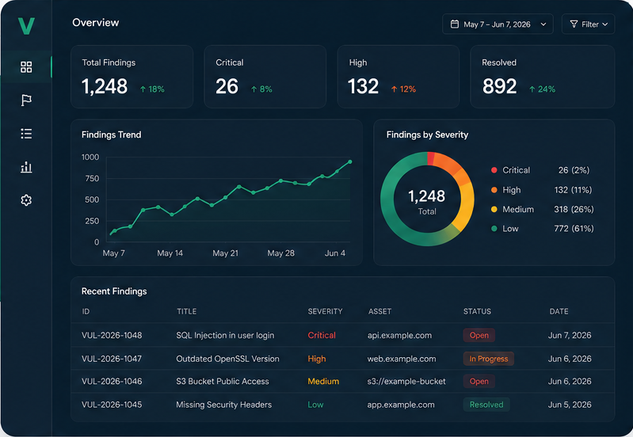Click the last data point on trend chart
The height and width of the screenshot is (437, 633).
pos(350,162)
